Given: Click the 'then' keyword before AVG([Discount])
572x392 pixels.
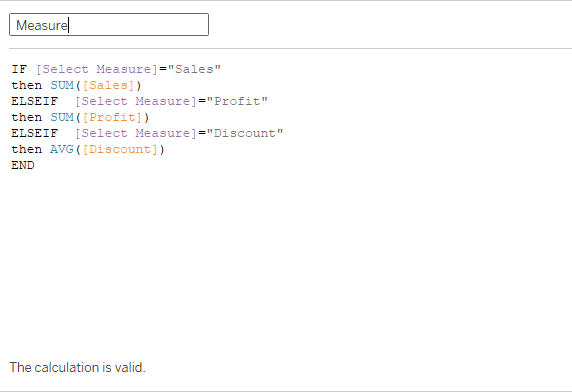Looking at the screenshot, I should (x=27, y=149).
